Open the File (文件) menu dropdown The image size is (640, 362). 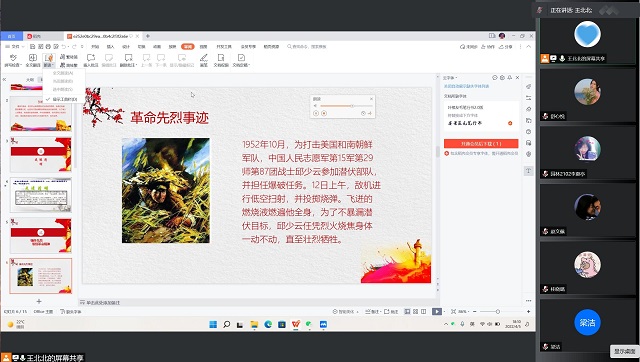(15, 47)
